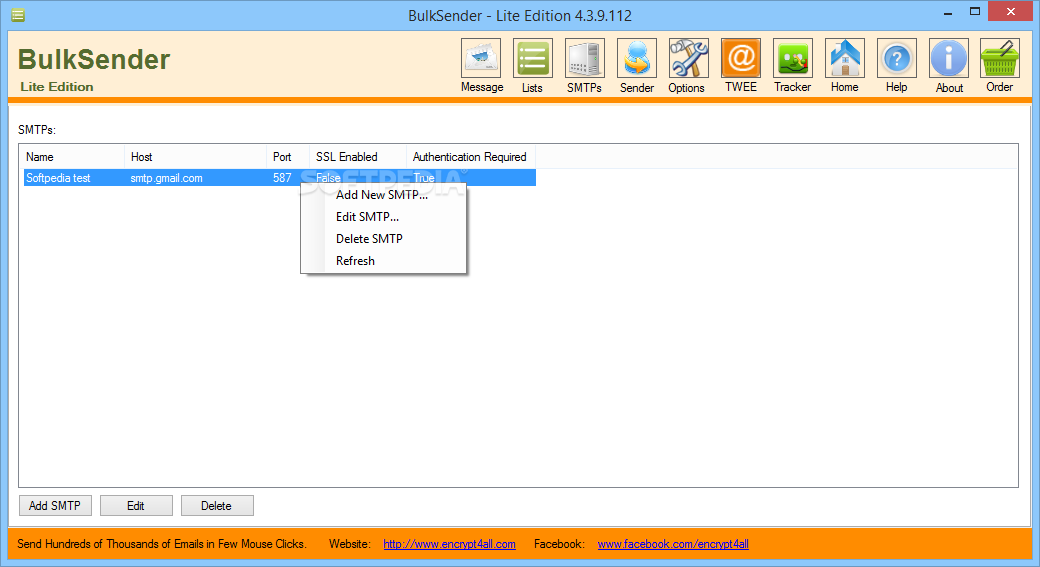Screen dimensions: 1040x567
Task: Sort by the Host column header
Action: coord(195,157)
